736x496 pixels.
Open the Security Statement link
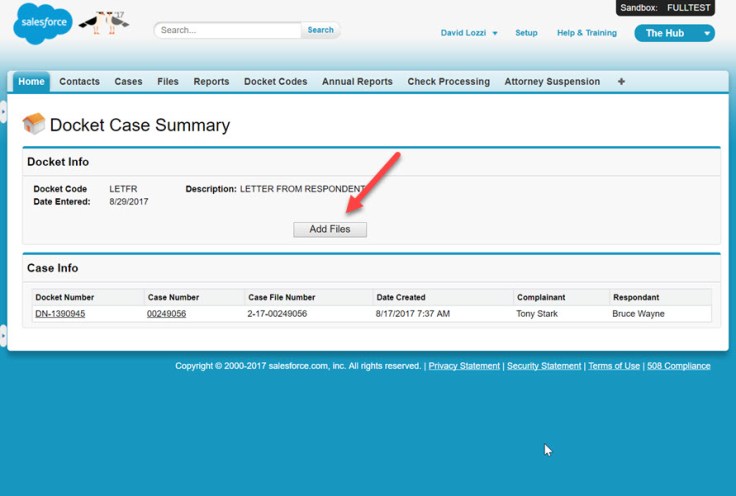coord(544,366)
